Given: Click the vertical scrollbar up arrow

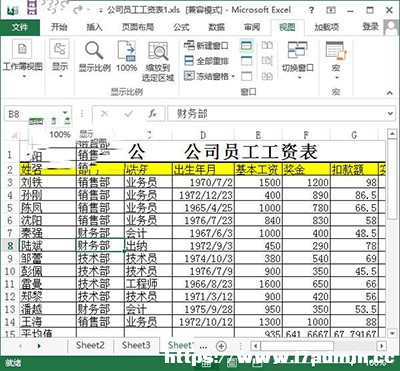Looking at the screenshot, I should [392, 134].
